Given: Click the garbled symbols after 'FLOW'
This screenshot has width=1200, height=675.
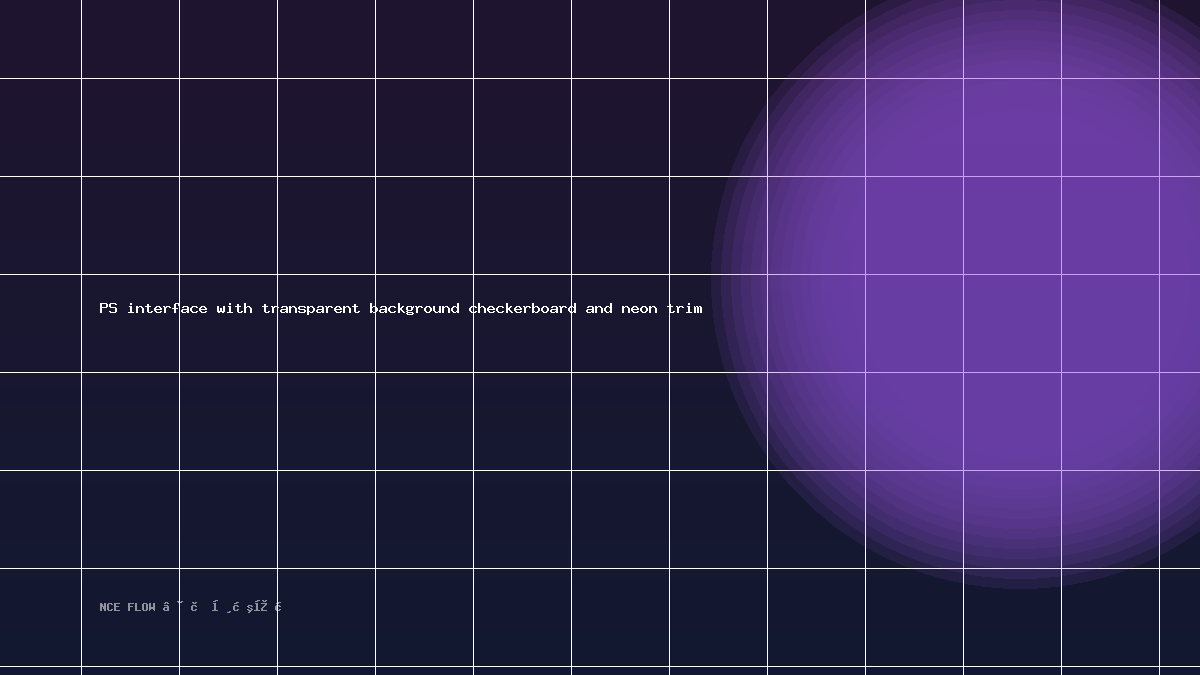Looking at the screenshot, I should click(222, 607).
